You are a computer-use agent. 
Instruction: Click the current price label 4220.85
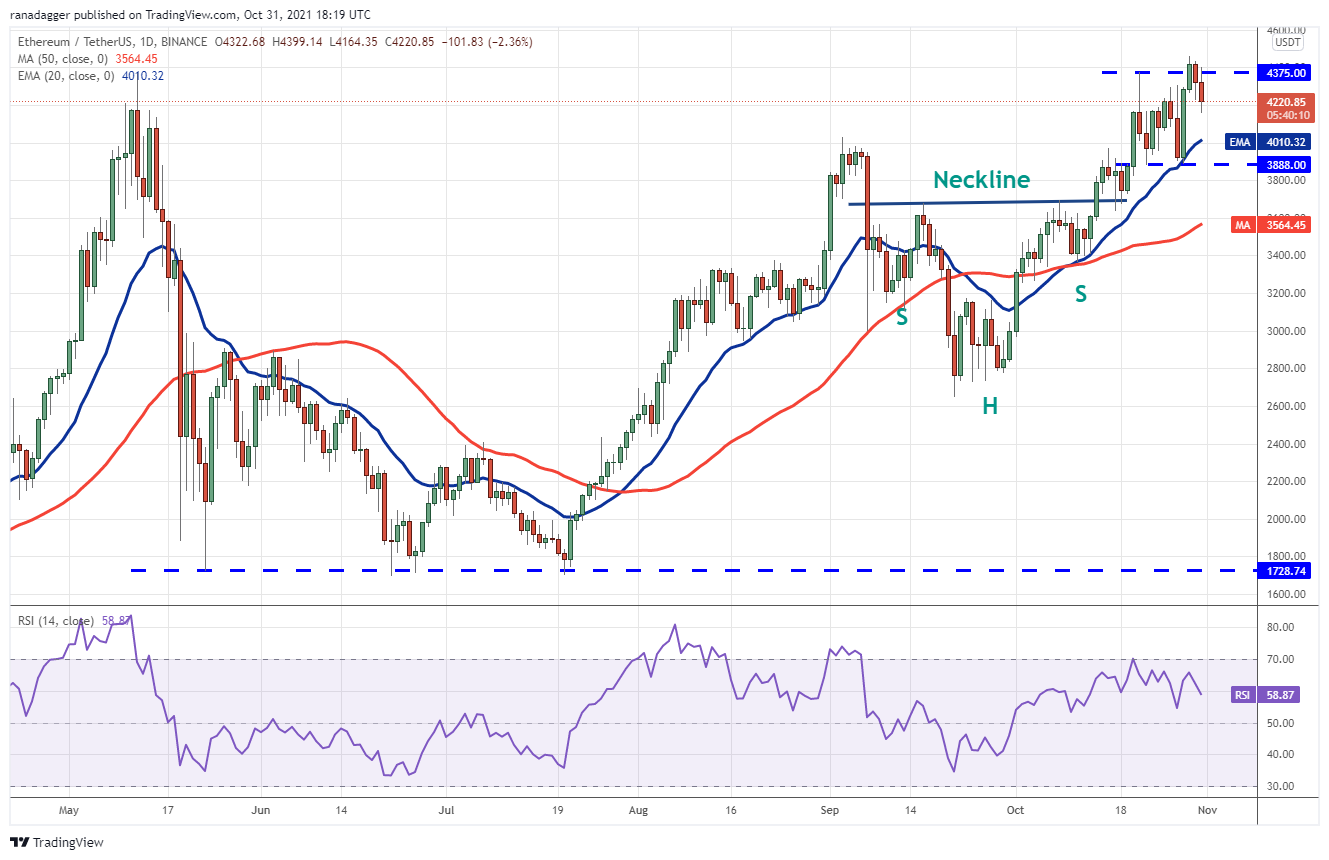click(x=1285, y=102)
